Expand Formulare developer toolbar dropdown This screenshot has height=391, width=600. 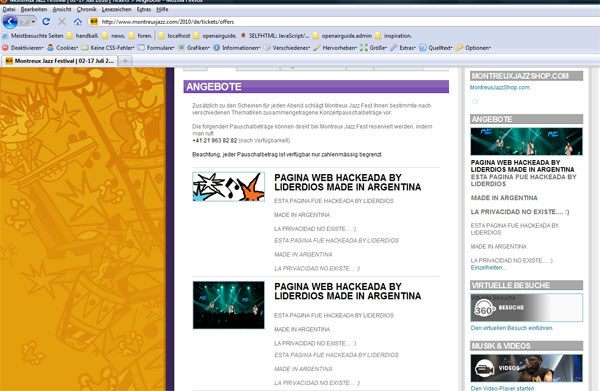(x=156, y=48)
